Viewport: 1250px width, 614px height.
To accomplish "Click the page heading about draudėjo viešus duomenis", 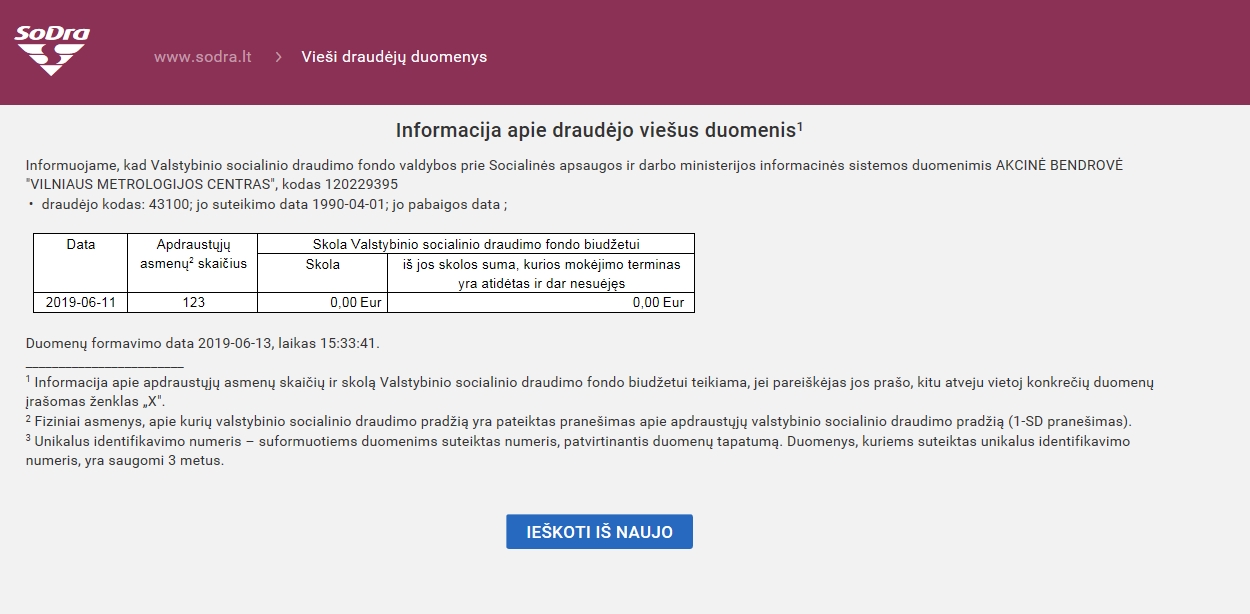I will 599,131.
